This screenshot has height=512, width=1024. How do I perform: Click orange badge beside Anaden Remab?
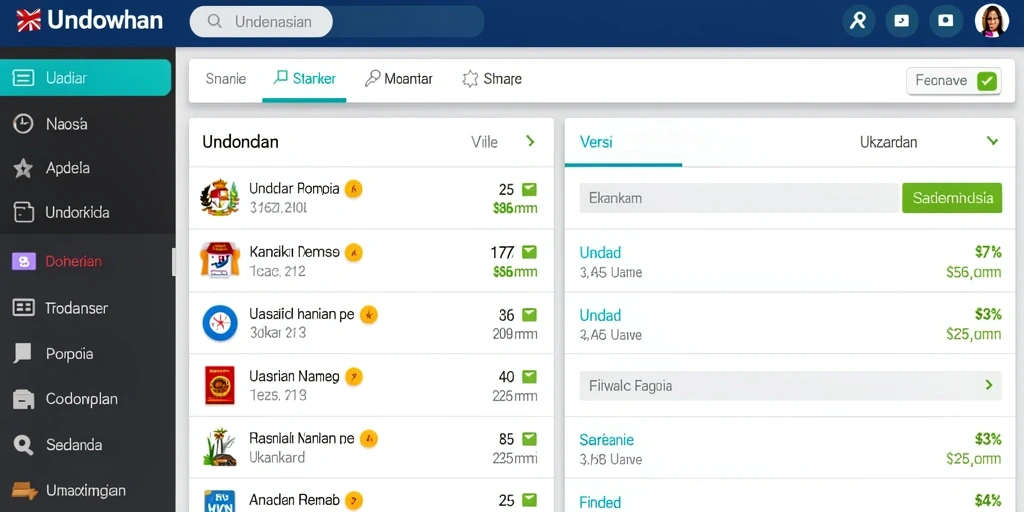coord(353,501)
